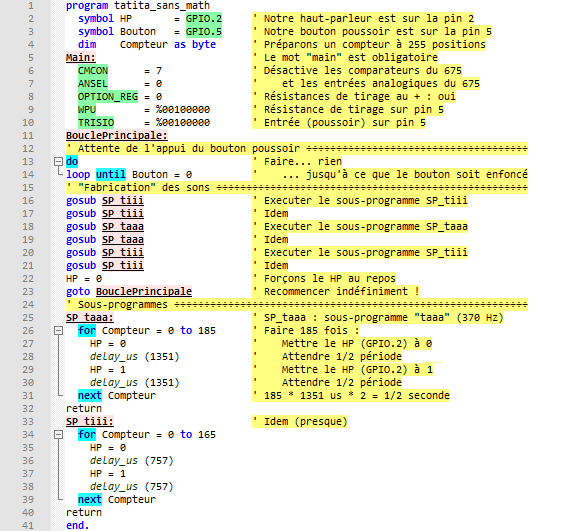Click SP_tiii on line 20

point(123,252)
